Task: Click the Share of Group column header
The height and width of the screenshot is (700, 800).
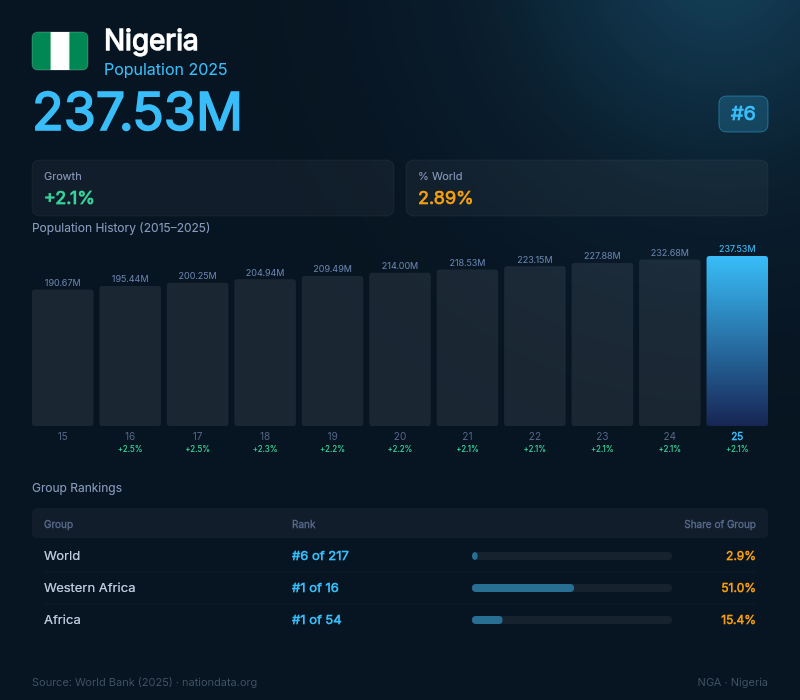Action: click(x=719, y=524)
